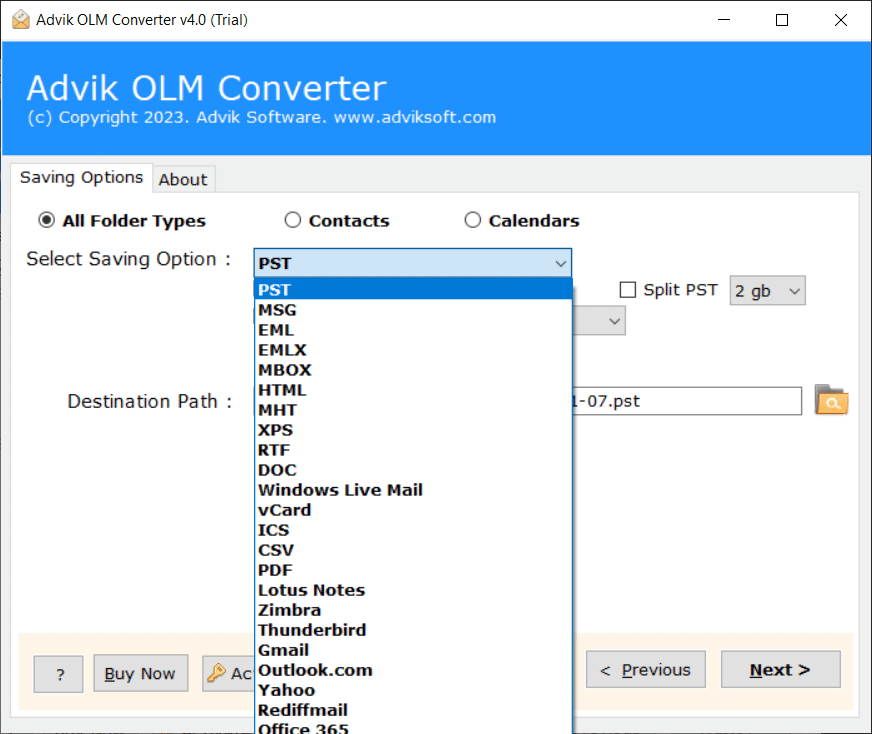Open the 2 gb split size dropdown
The width and height of the screenshot is (872, 734).
coord(767,291)
